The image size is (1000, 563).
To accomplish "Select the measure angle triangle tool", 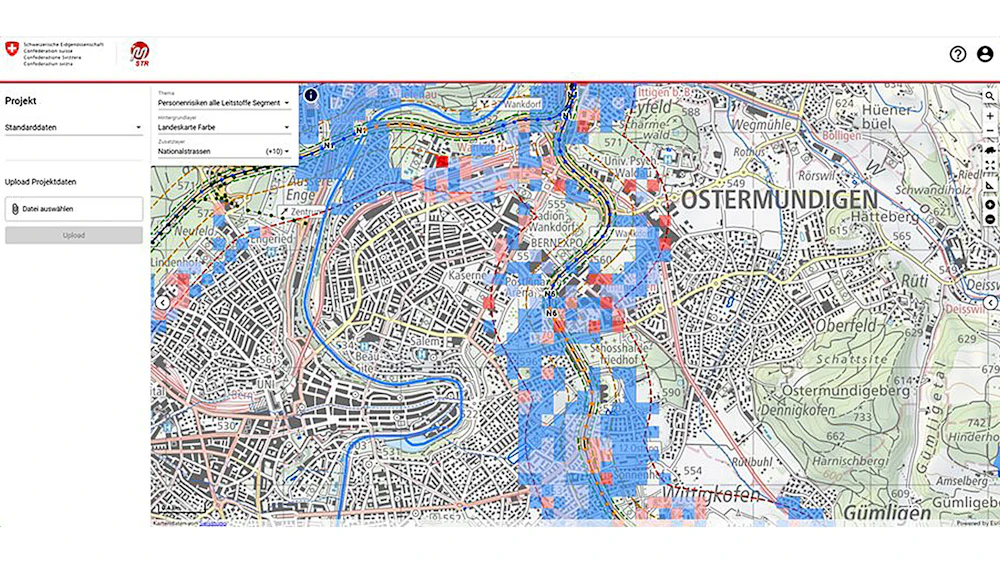I will tap(989, 186).
